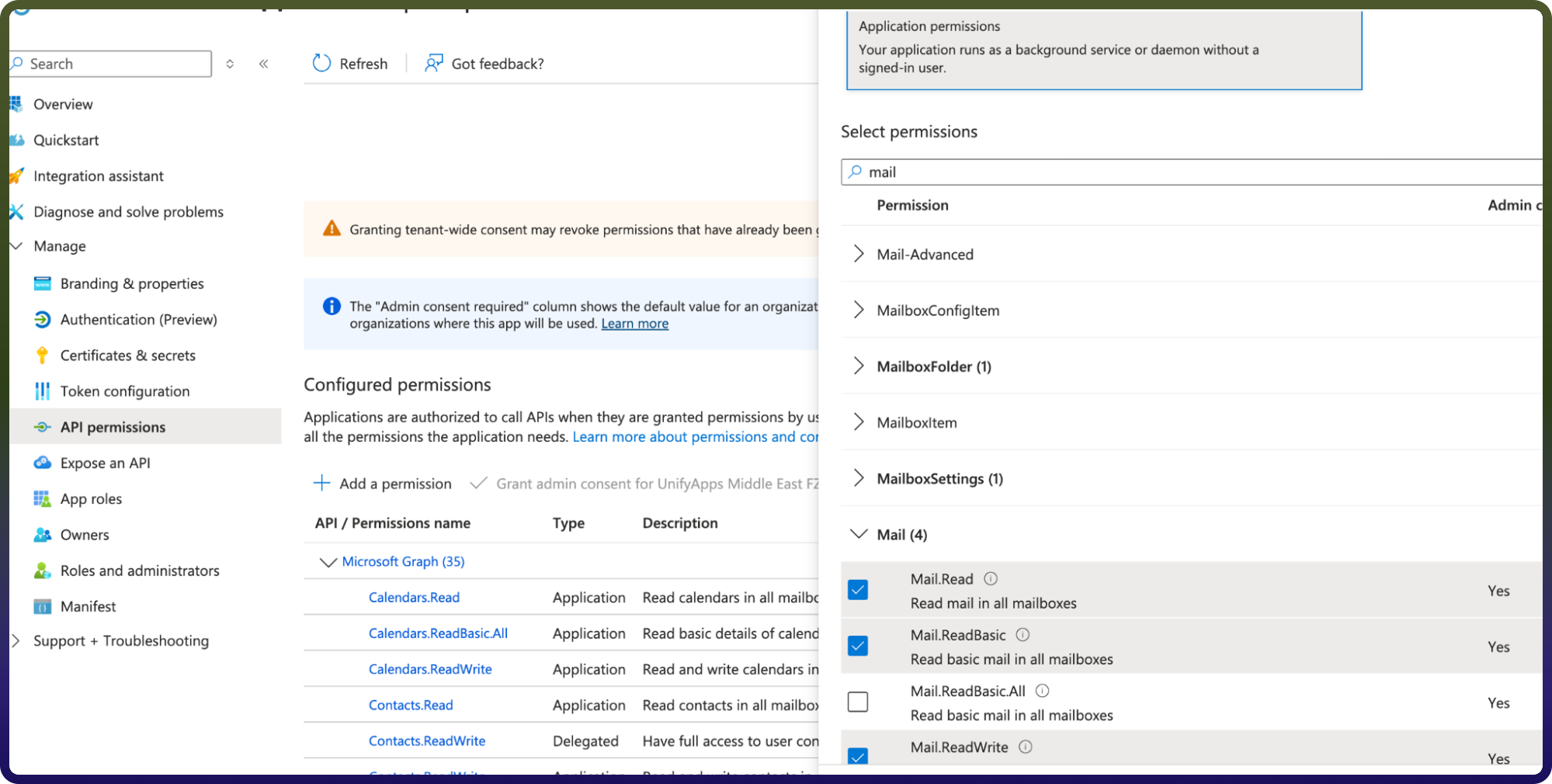Open Token configuration
This screenshot has height=784, width=1552.
click(125, 391)
